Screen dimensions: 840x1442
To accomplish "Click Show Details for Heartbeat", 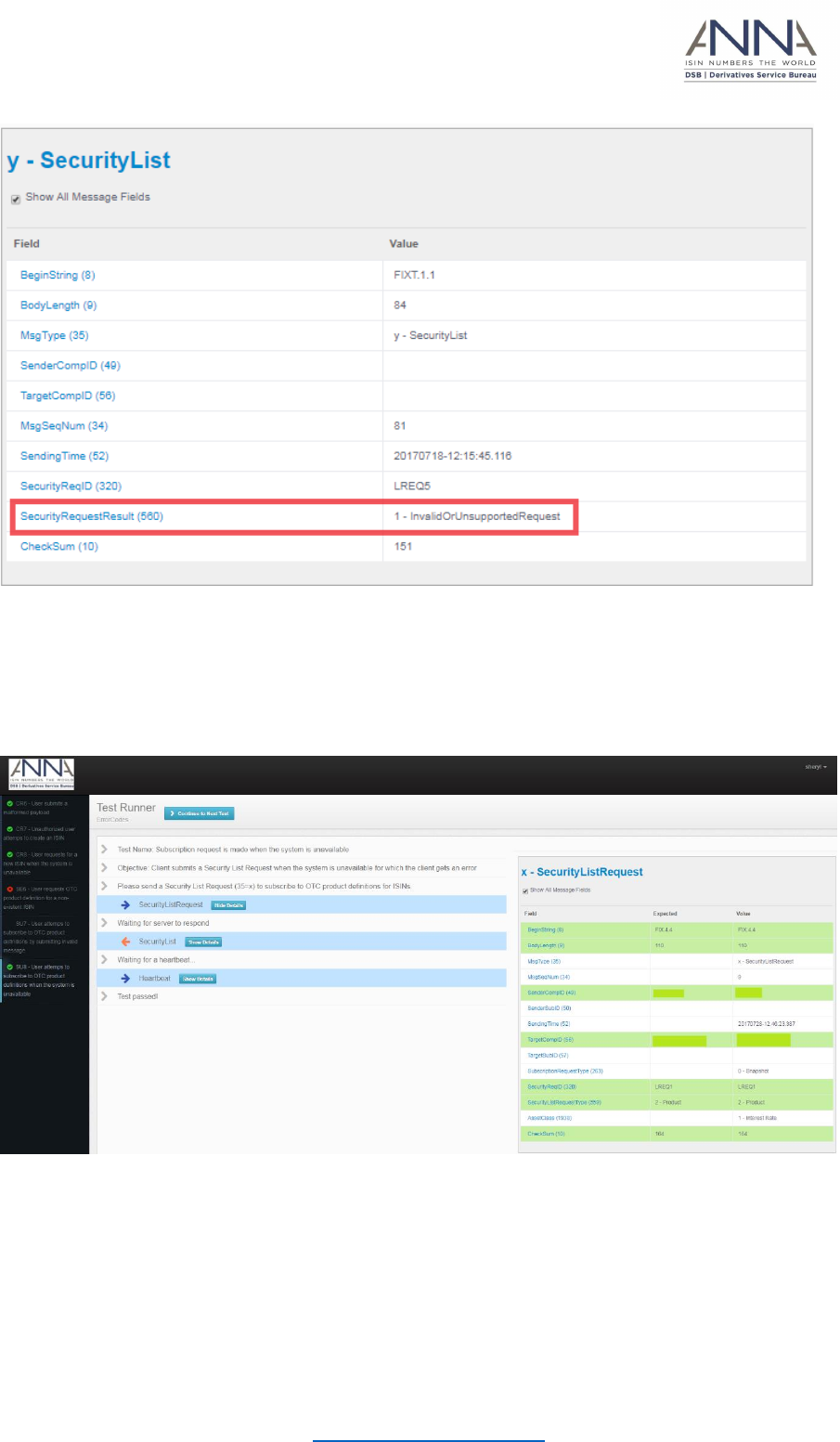I will [198, 980].
